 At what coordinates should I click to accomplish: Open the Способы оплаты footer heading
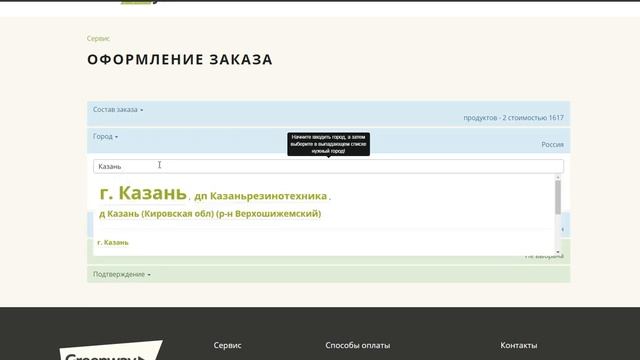pos(358,345)
